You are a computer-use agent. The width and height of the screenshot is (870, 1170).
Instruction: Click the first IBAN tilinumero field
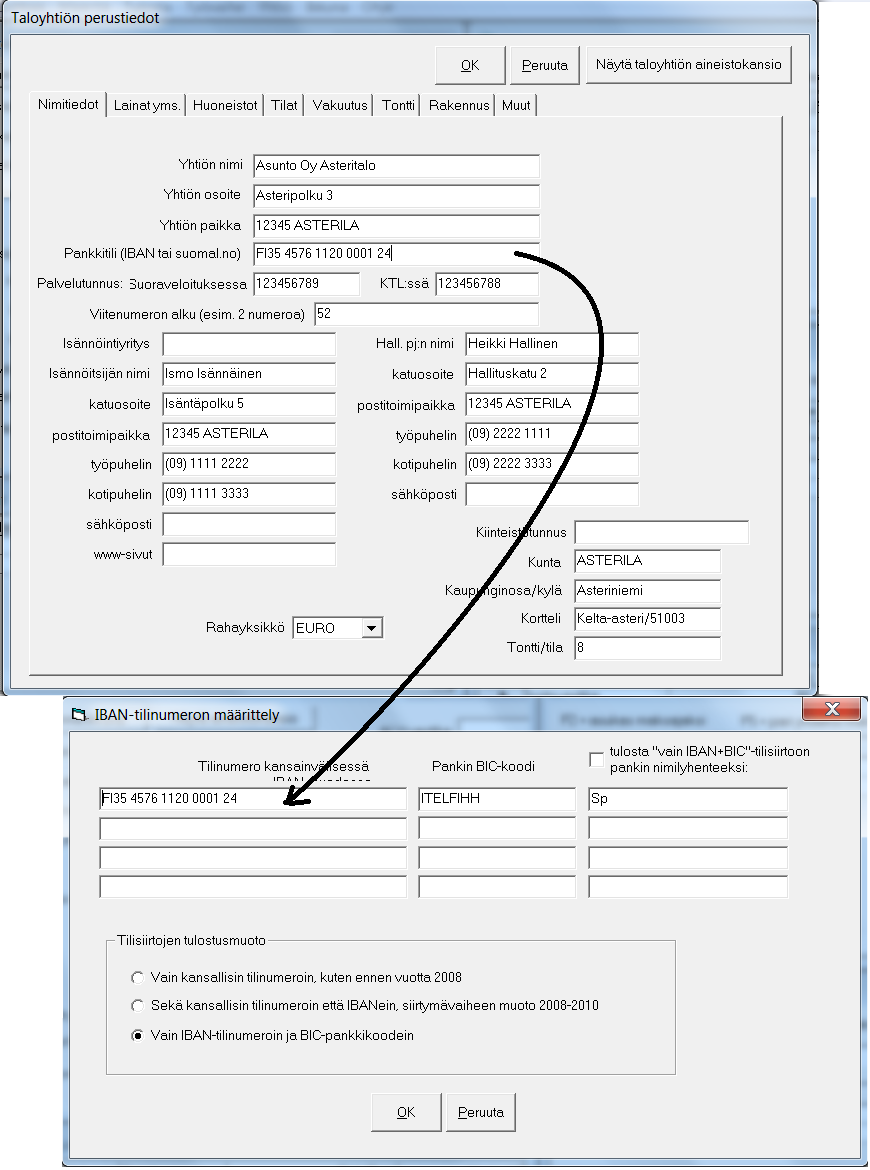253,798
